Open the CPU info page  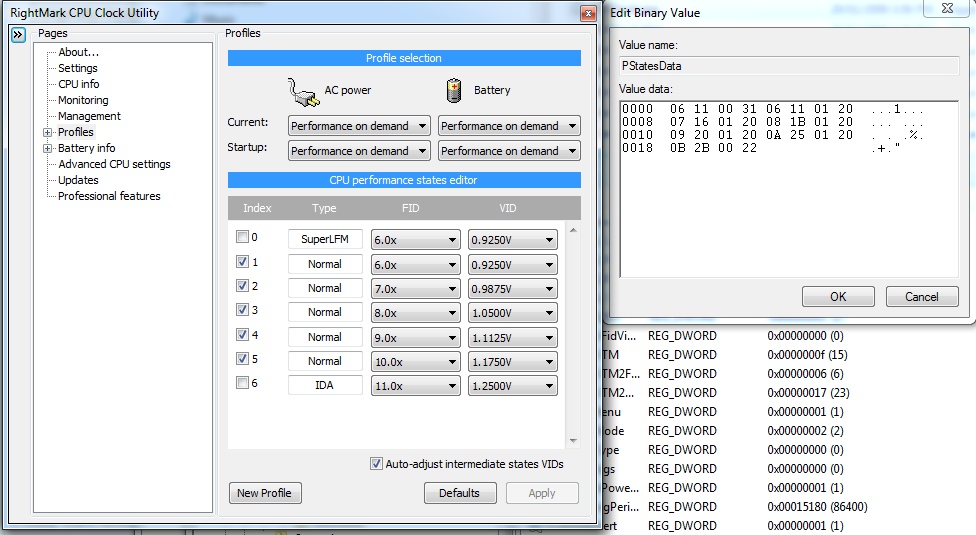point(78,84)
